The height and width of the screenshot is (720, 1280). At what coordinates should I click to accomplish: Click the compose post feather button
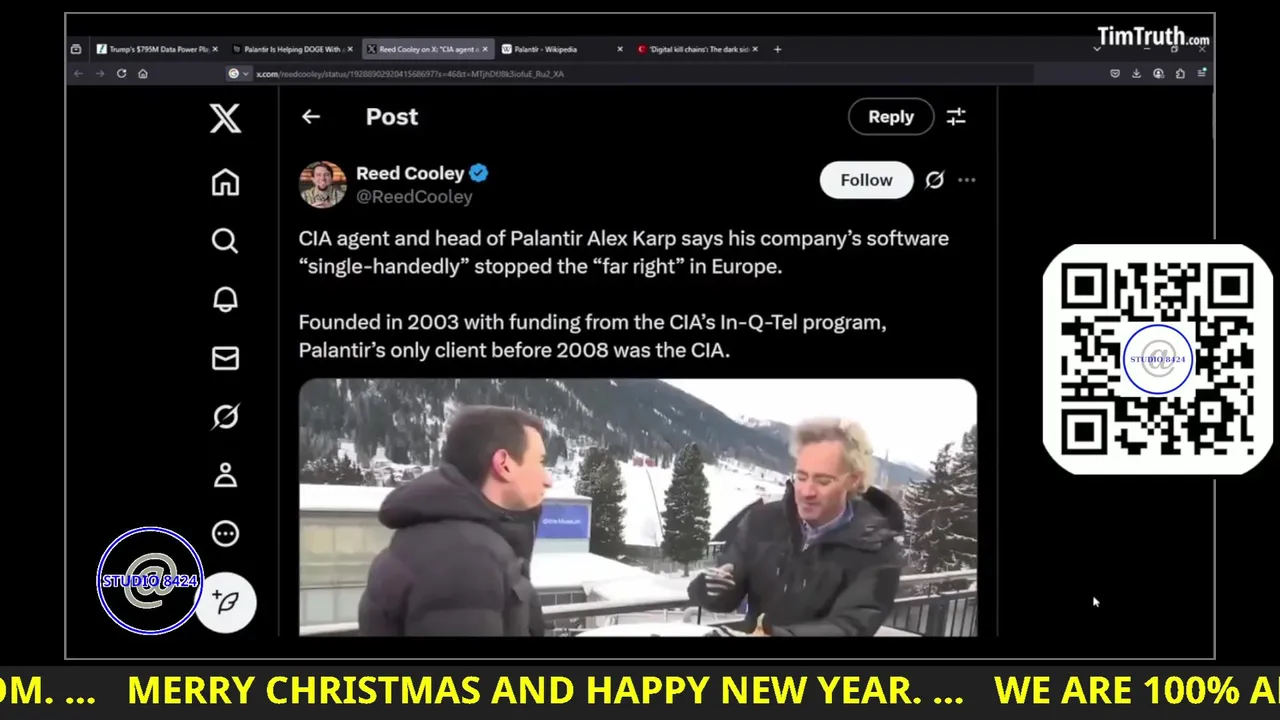(x=225, y=602)
